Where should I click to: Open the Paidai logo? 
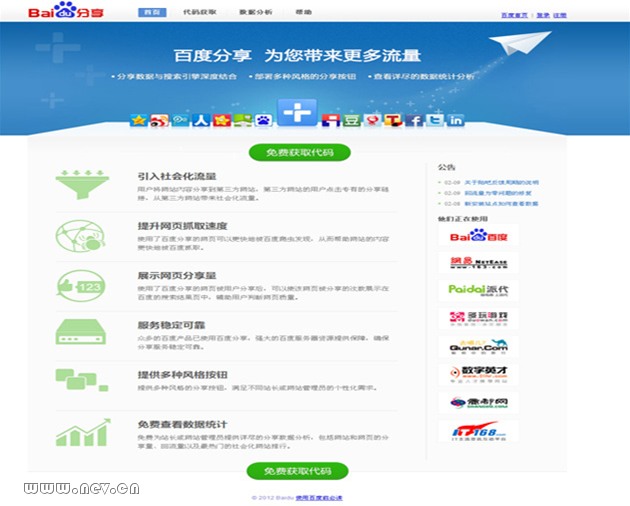pos(478,290)
